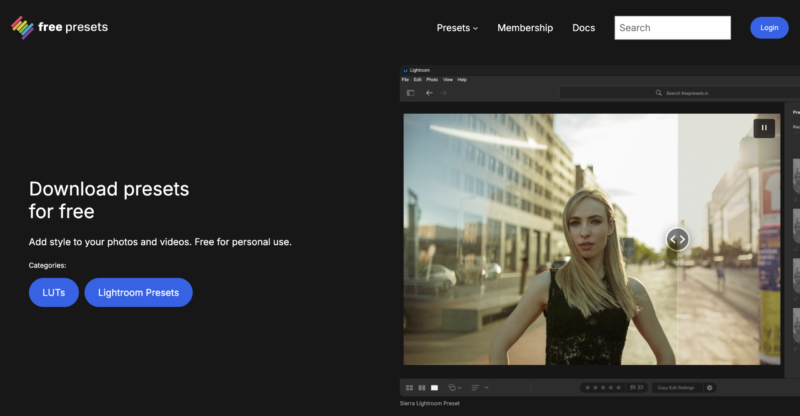Open the Photo menu in Lightroom
The width and height of the screenshot is (800, 416).
coord(432,80)
